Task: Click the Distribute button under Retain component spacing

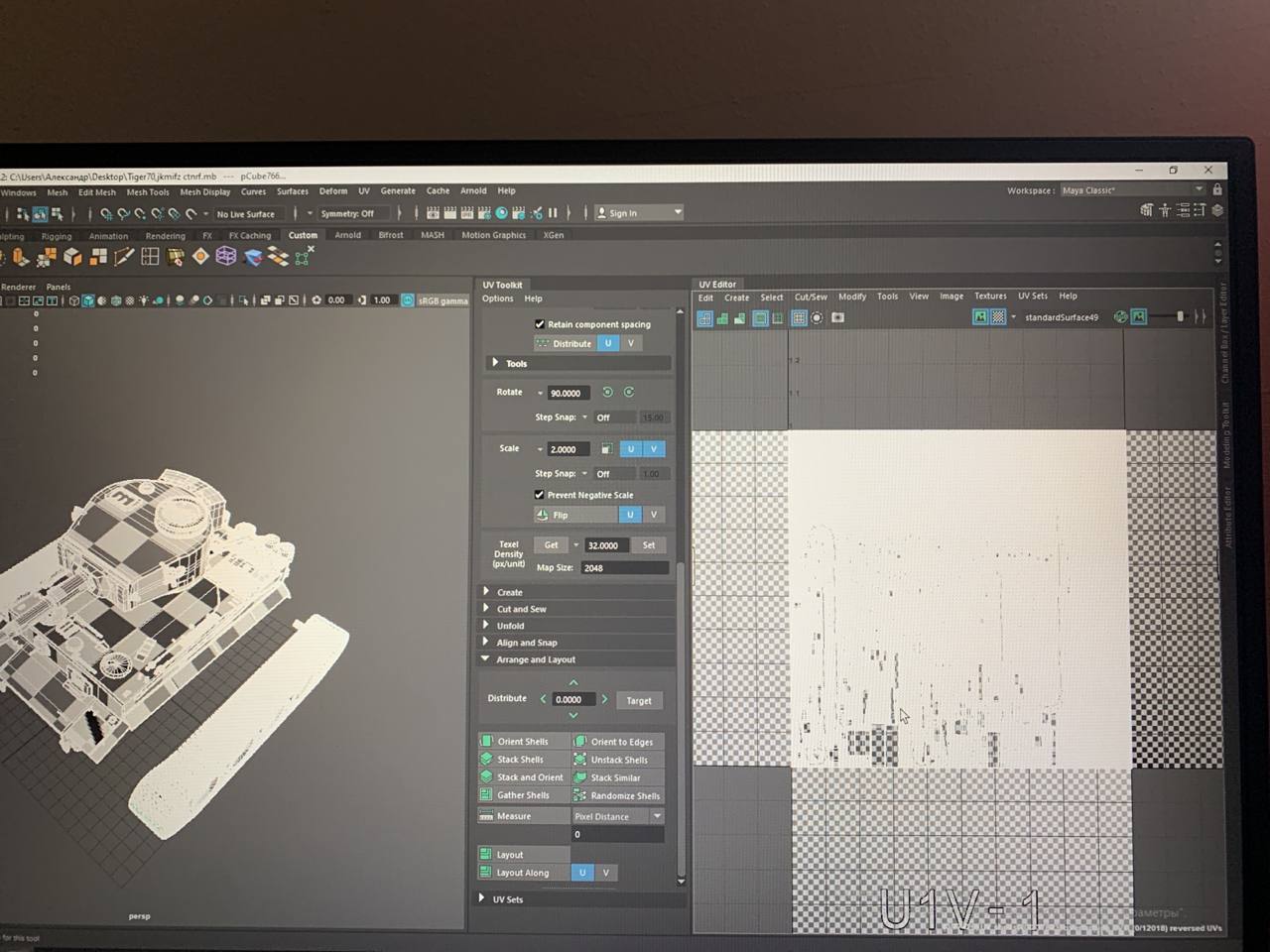Action: click(x=564, y=343)
